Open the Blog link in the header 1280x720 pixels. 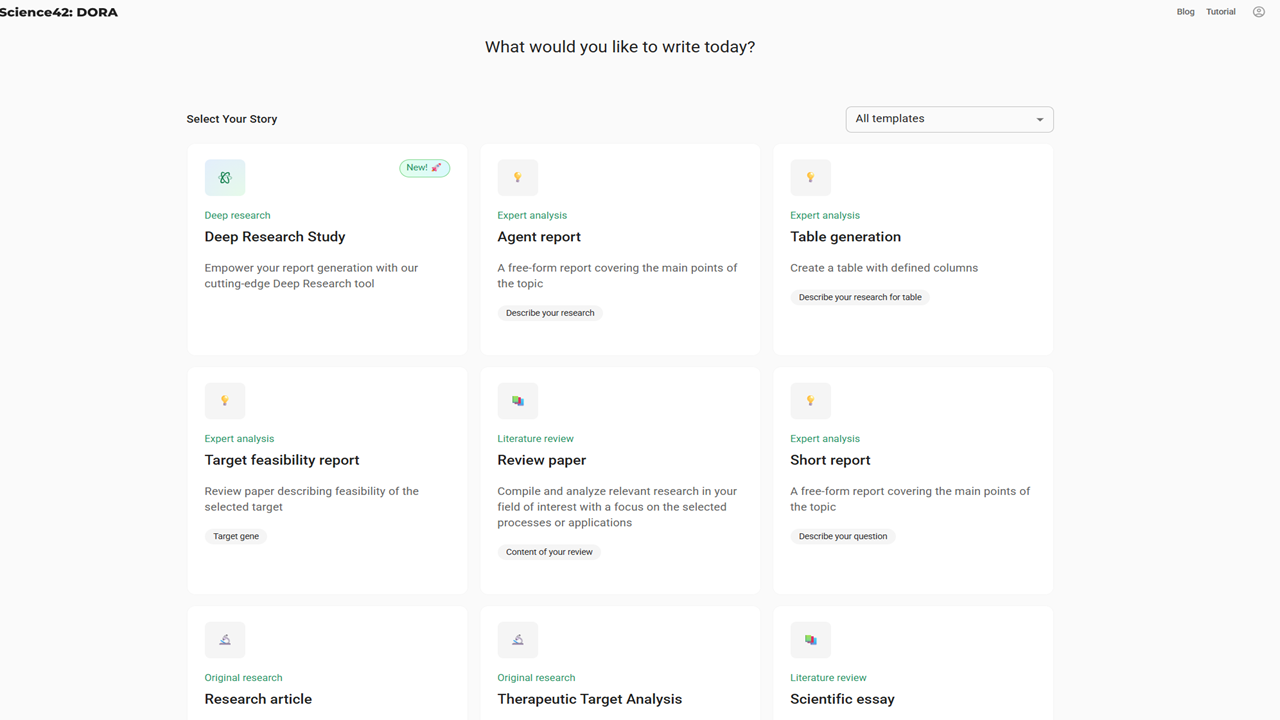click(1186, 12)
